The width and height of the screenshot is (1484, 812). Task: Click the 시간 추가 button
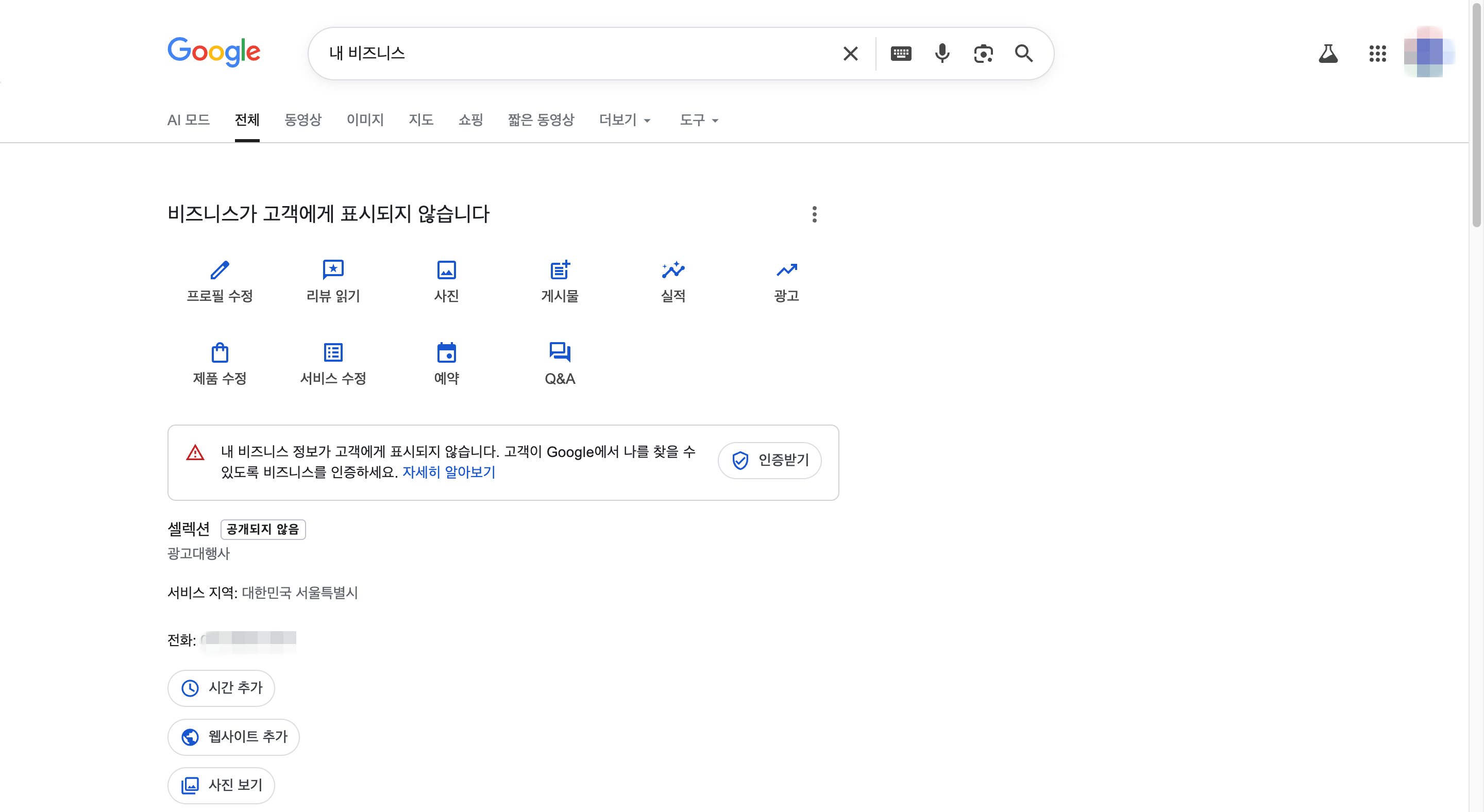[x=221, y=688]
